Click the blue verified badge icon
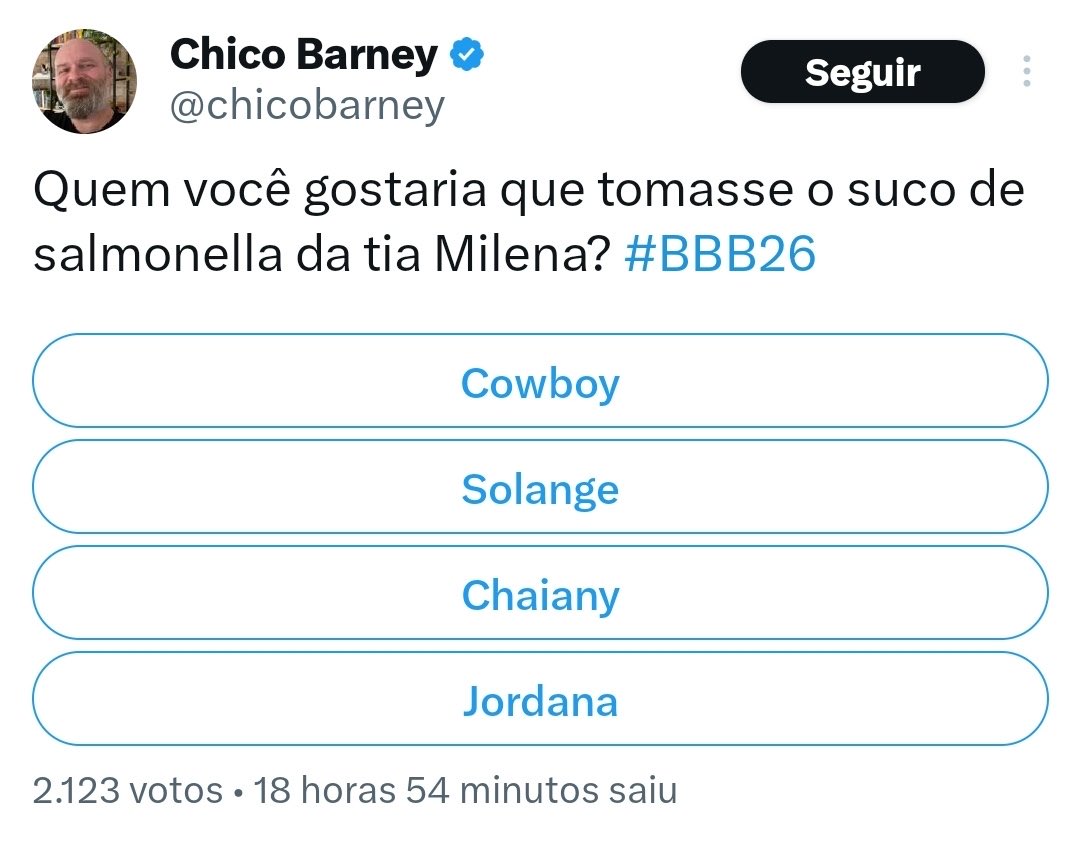This screenshot has width=1074, height=852. pyautogui.click(x=467, y=54)
